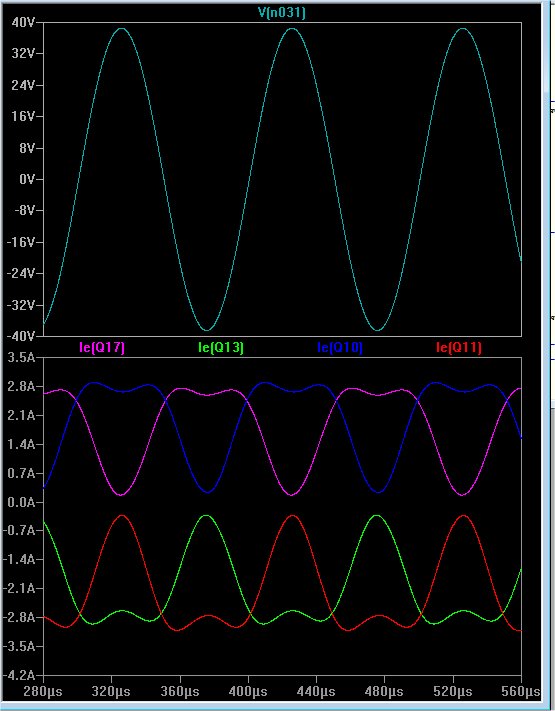Screen dimensions: 555x711
Task: Click the -40V tick on voltage axis
Action: point(21,336)
